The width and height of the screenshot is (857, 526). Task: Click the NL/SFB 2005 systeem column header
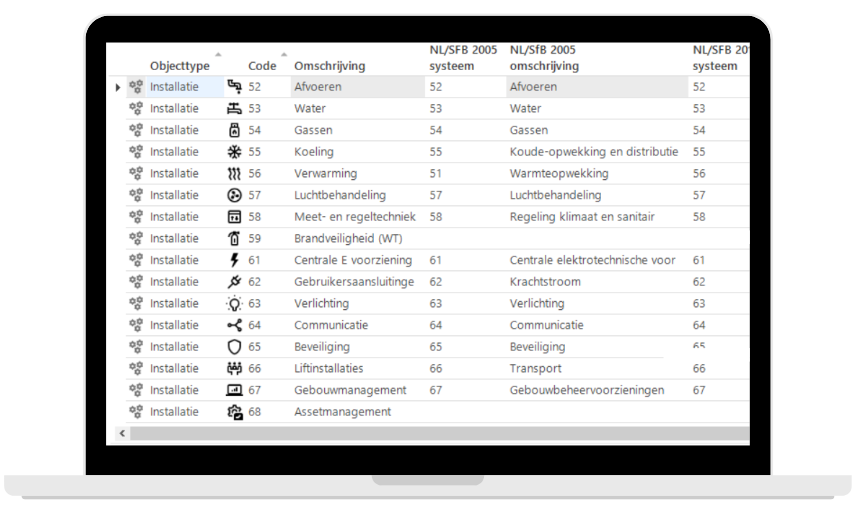pos(463,58)
